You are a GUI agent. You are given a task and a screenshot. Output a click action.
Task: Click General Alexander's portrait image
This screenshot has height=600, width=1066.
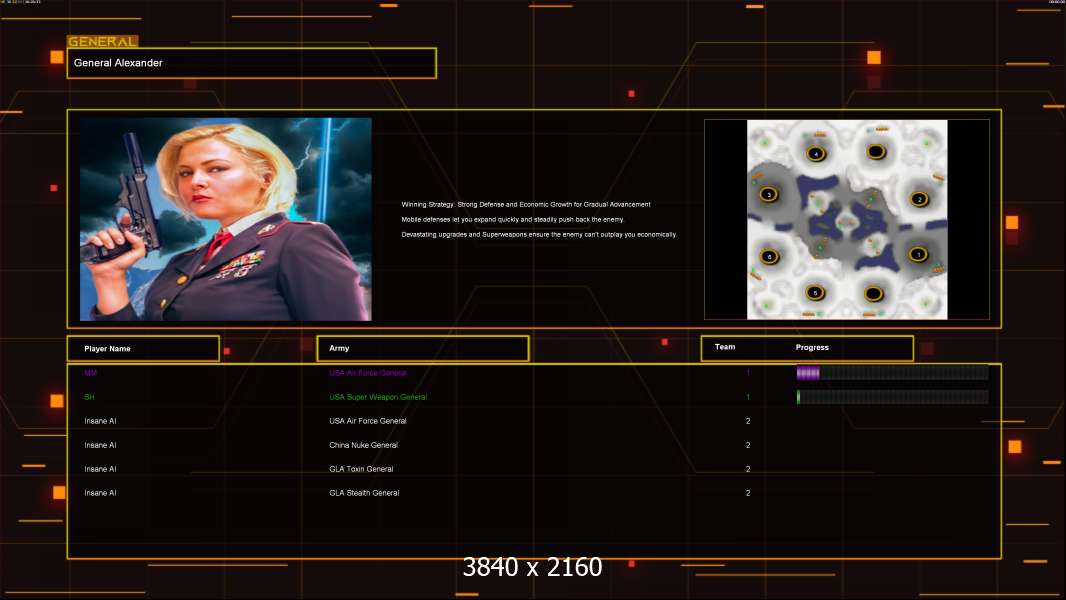tap(226, 219)
